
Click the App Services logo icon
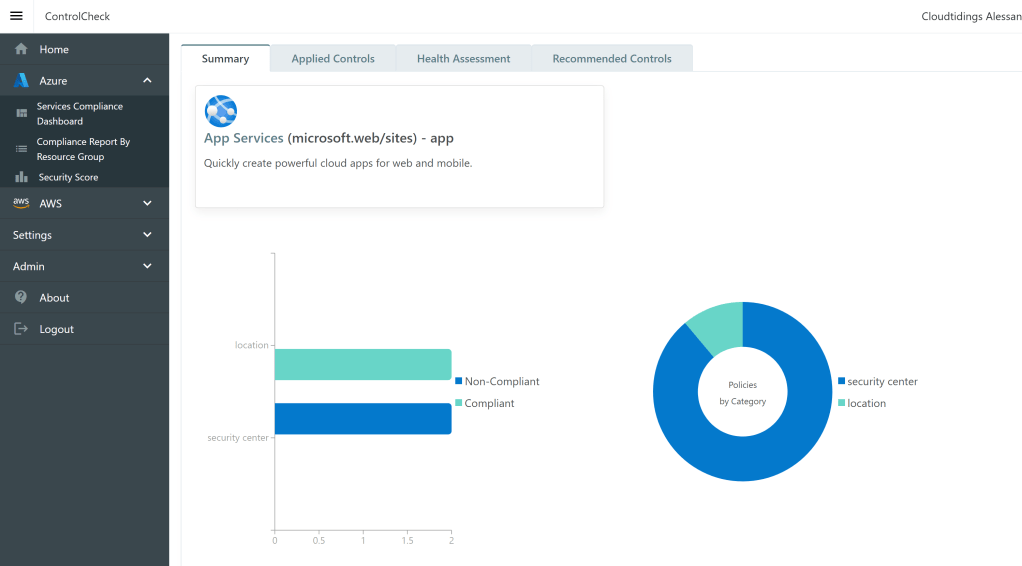[x=220, y=110]
